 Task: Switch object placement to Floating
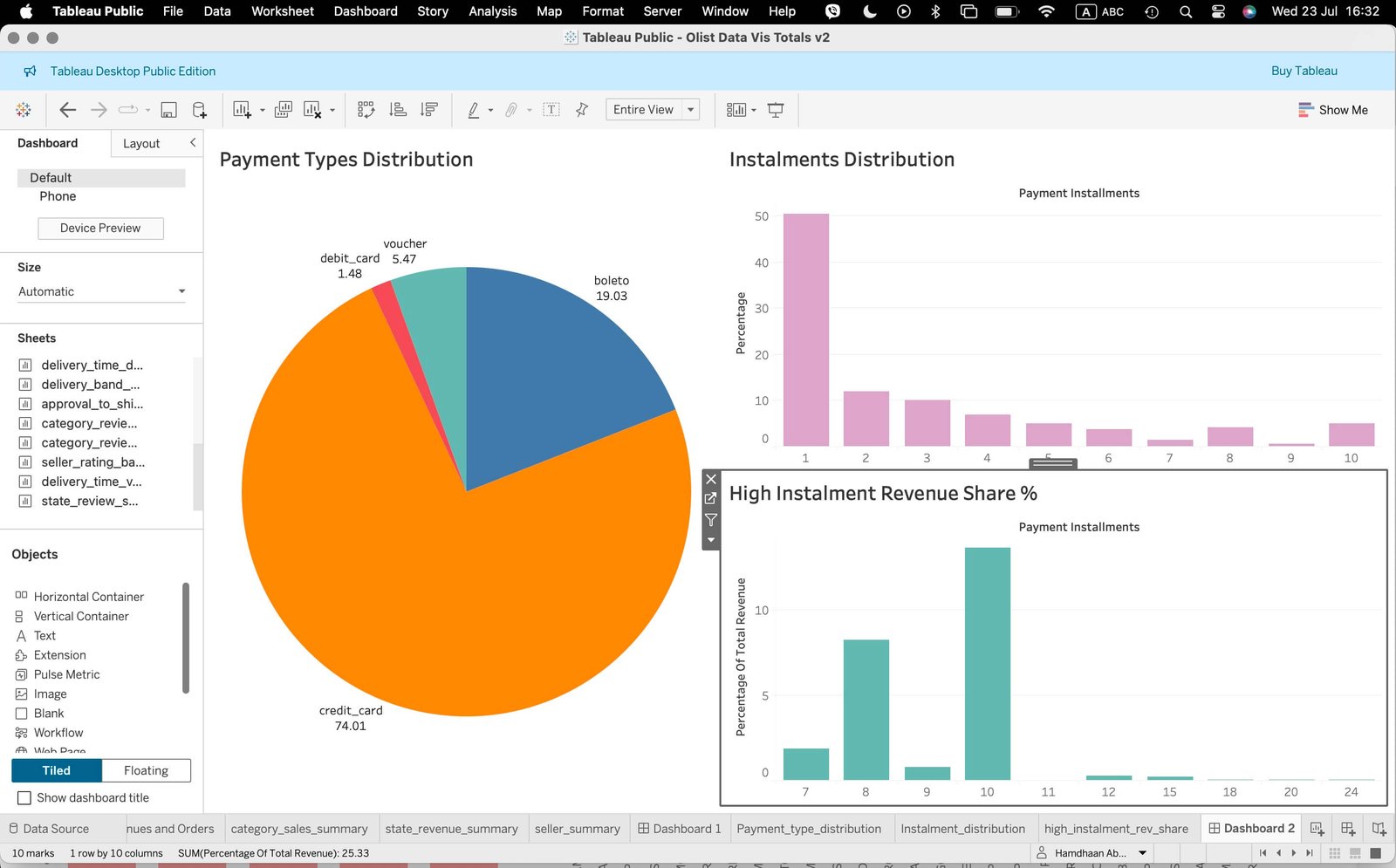(146, 771)
